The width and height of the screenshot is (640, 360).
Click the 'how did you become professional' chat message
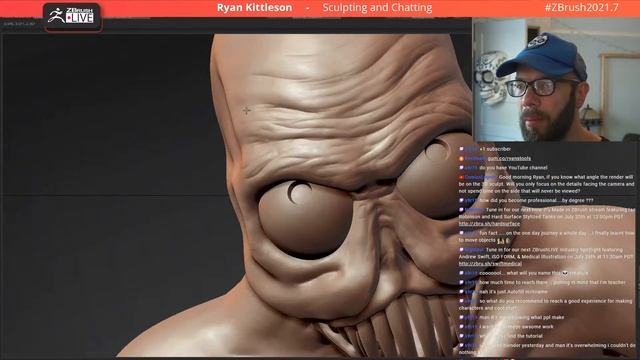[x=536, y=200]
